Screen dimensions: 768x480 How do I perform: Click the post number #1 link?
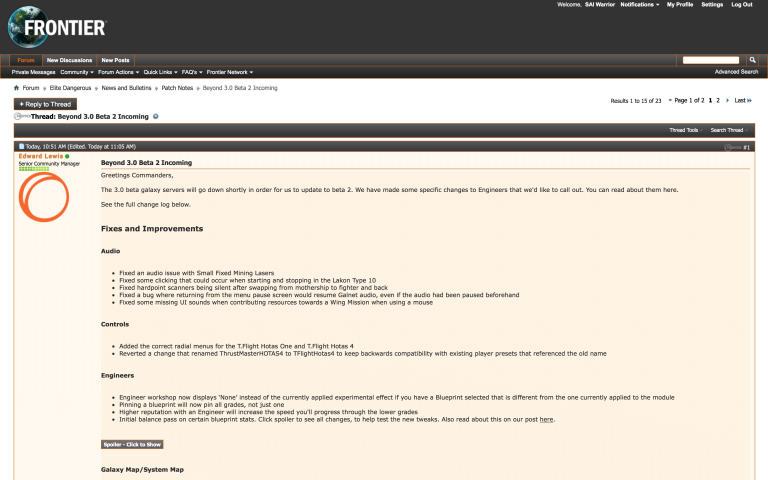pyautogui.click(x=746, y=147)
